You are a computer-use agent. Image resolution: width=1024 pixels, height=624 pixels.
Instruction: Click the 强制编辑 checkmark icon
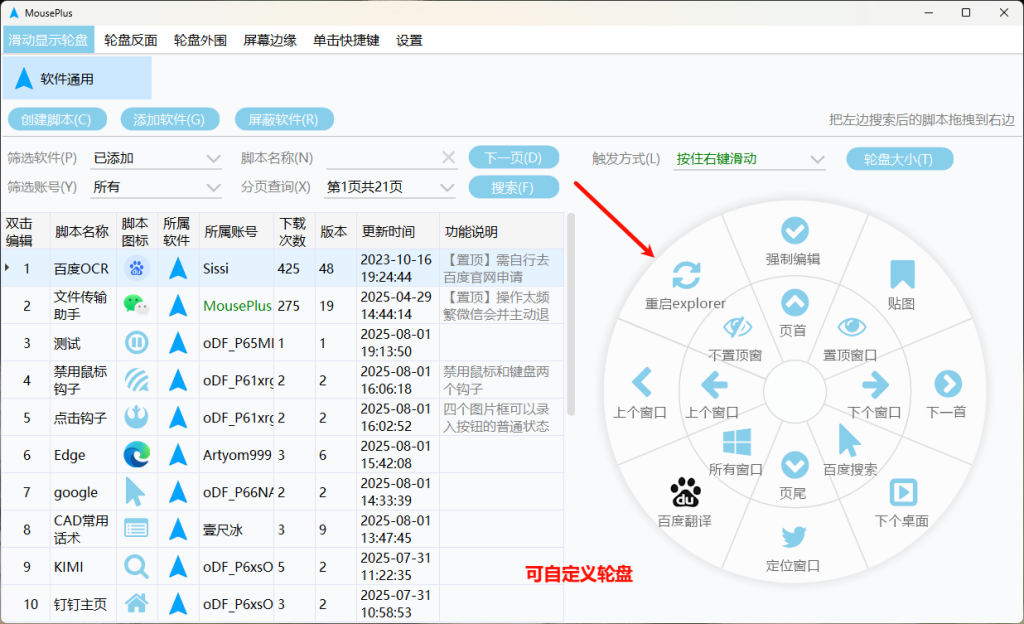click(793, 231)
